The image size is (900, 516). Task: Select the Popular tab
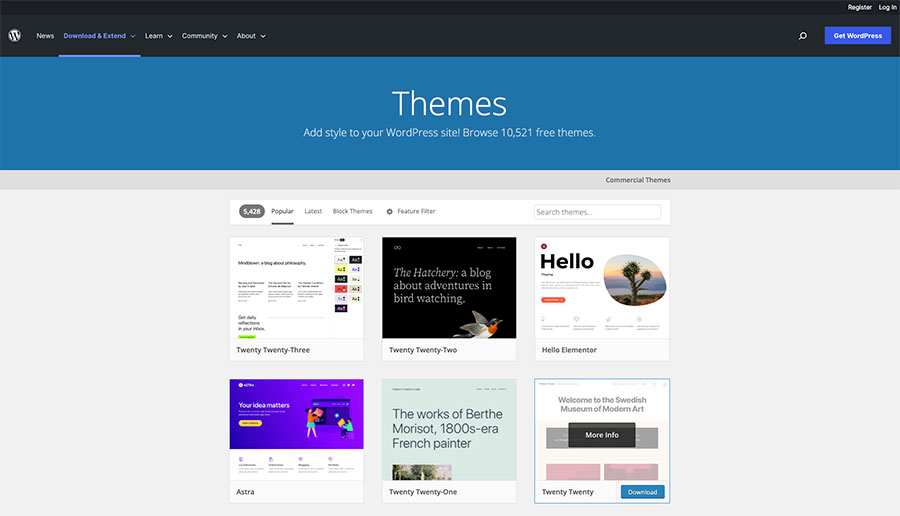coord(282,211)
